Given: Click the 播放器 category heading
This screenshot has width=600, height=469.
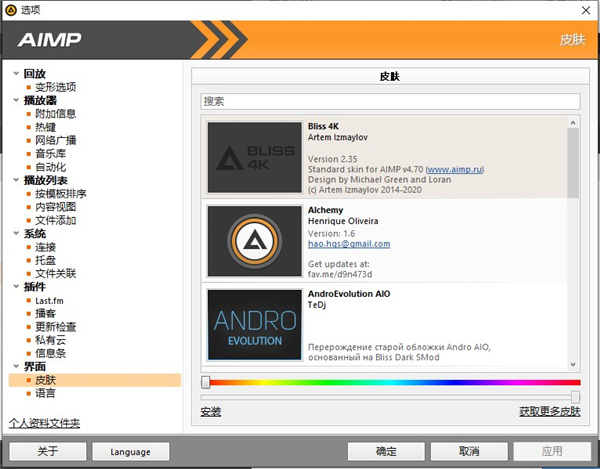Looking at the screenshot, I should [x=40, y=100].
